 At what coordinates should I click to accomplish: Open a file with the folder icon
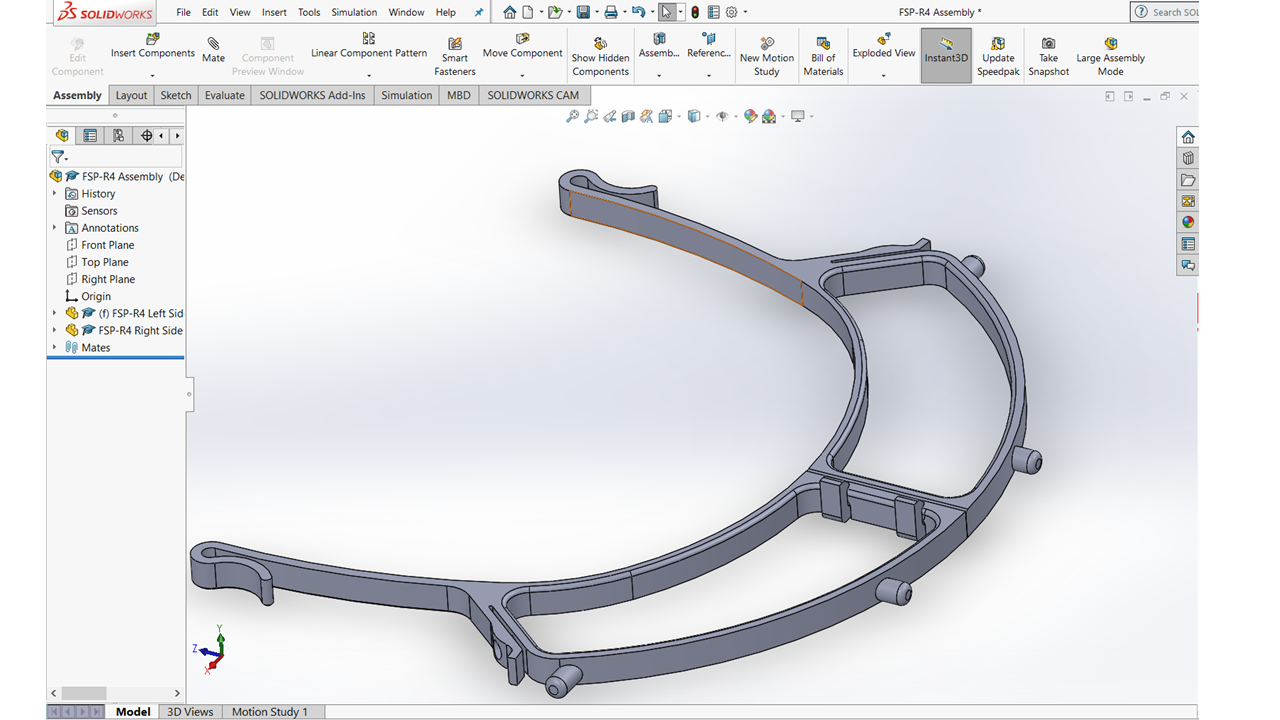click(554, 12)
